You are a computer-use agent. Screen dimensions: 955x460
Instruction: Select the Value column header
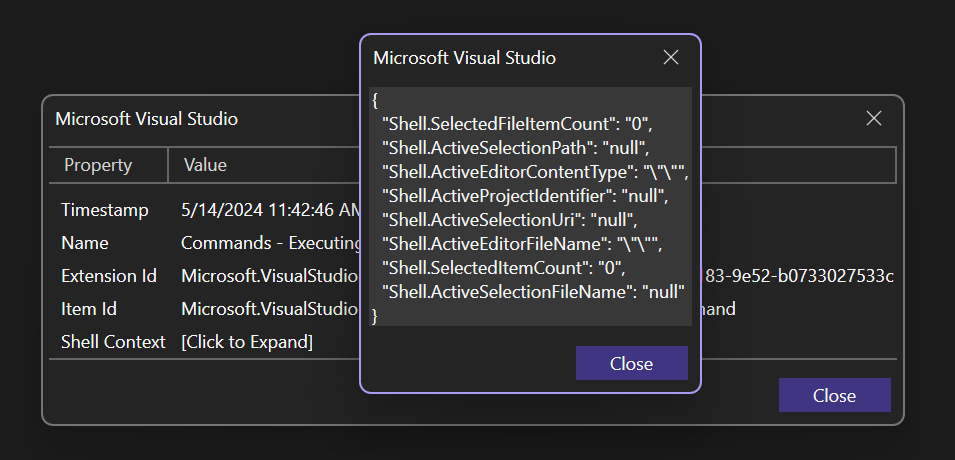pos(205,165)
